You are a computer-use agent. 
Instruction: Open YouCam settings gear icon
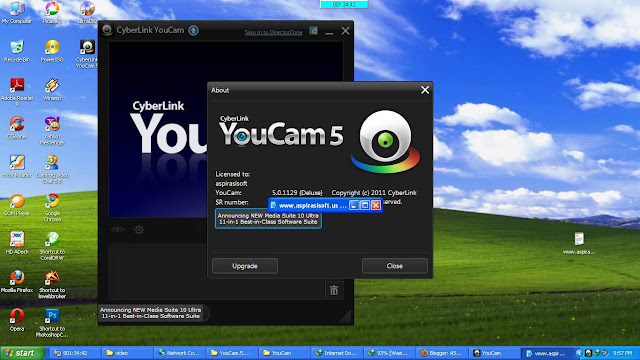pos(139,230)
